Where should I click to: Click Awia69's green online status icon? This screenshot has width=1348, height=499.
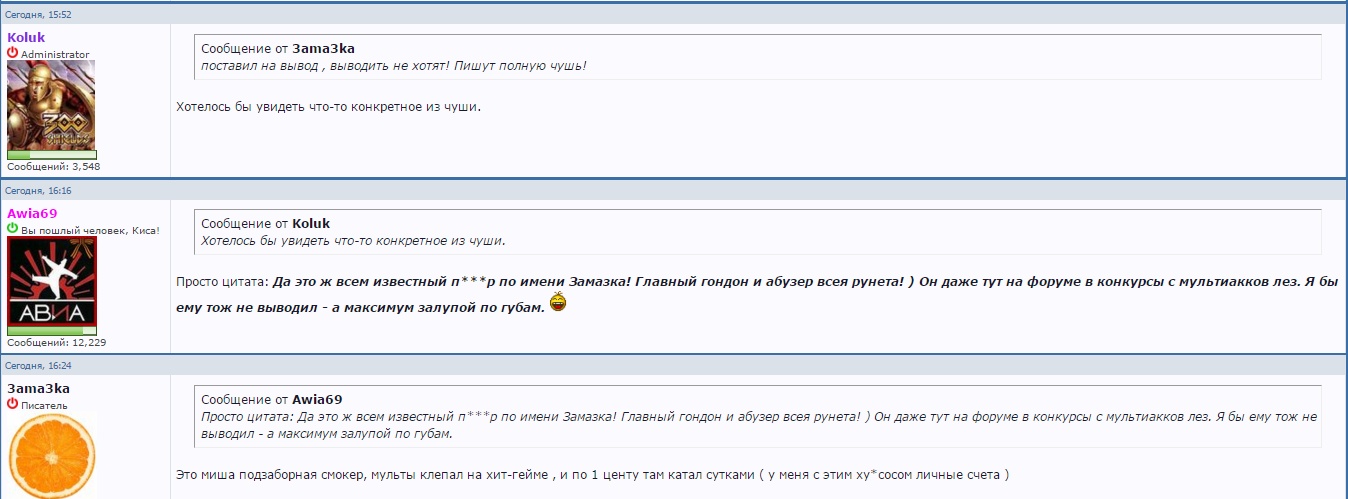pos(13,229)
